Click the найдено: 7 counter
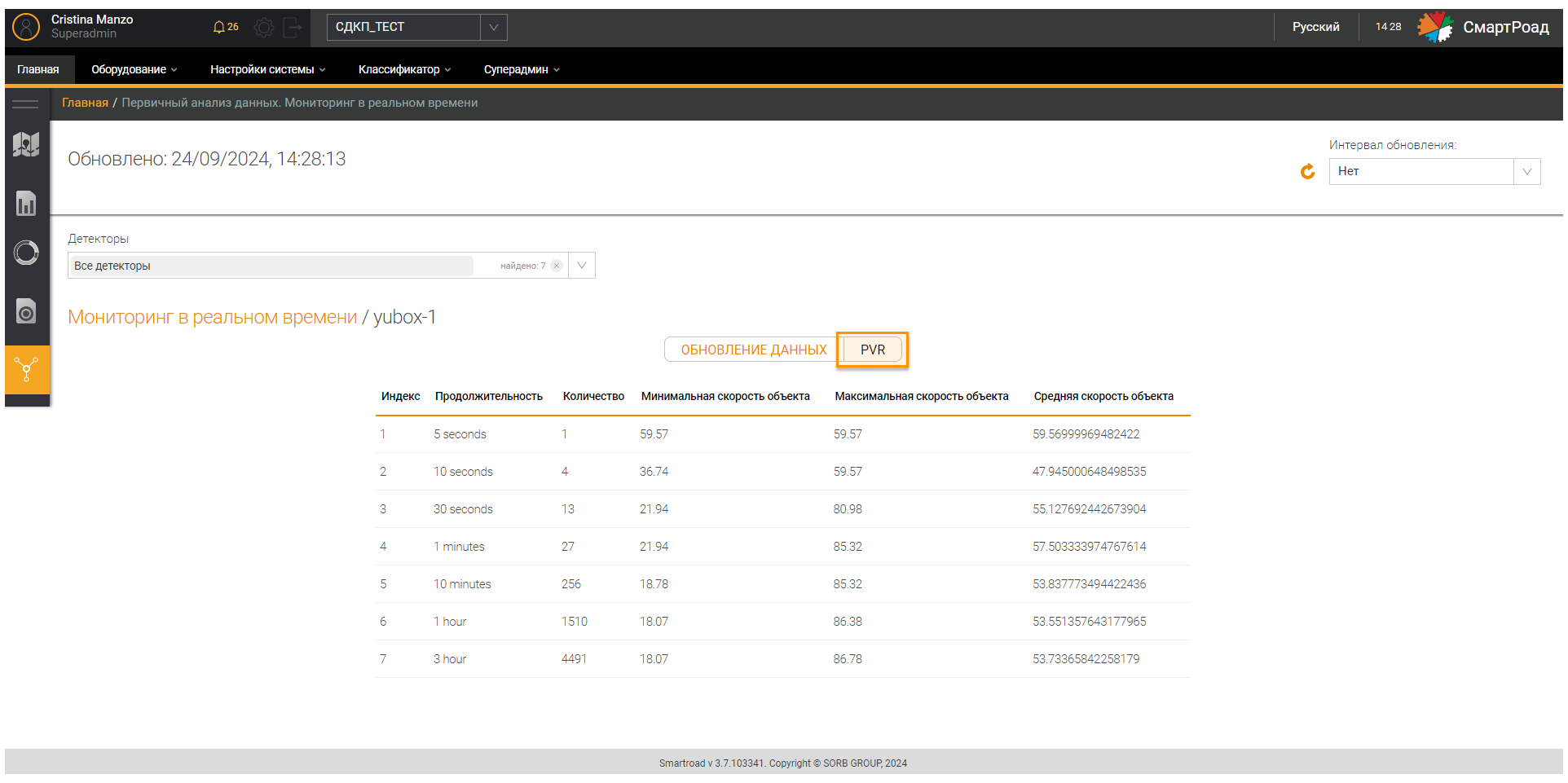Viewport: 1568px width, 783px height. pos(522,266)
